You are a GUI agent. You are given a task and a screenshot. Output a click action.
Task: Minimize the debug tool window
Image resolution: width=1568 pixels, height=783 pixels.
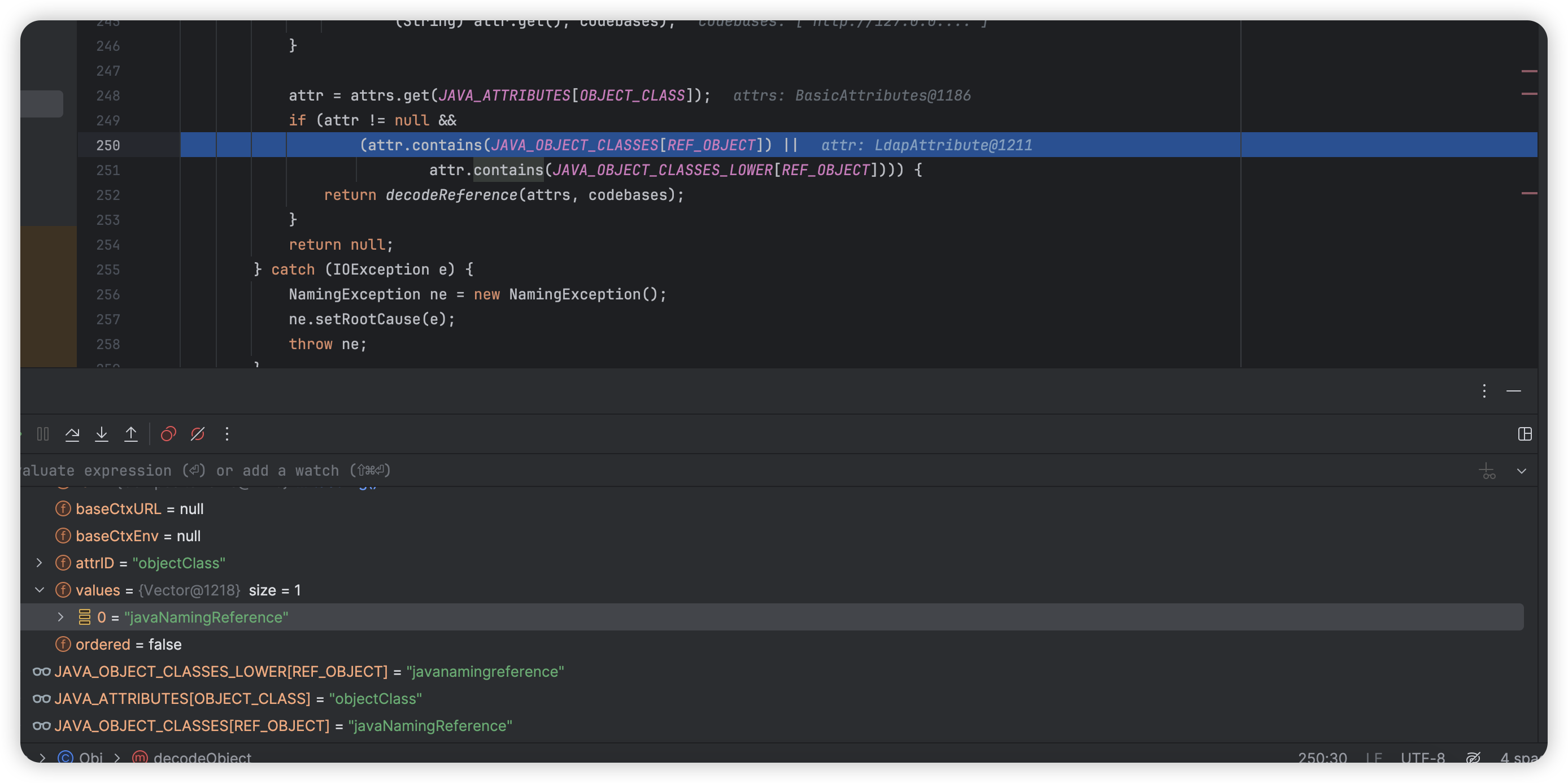pyautogui.click(x=1514, y=391)
